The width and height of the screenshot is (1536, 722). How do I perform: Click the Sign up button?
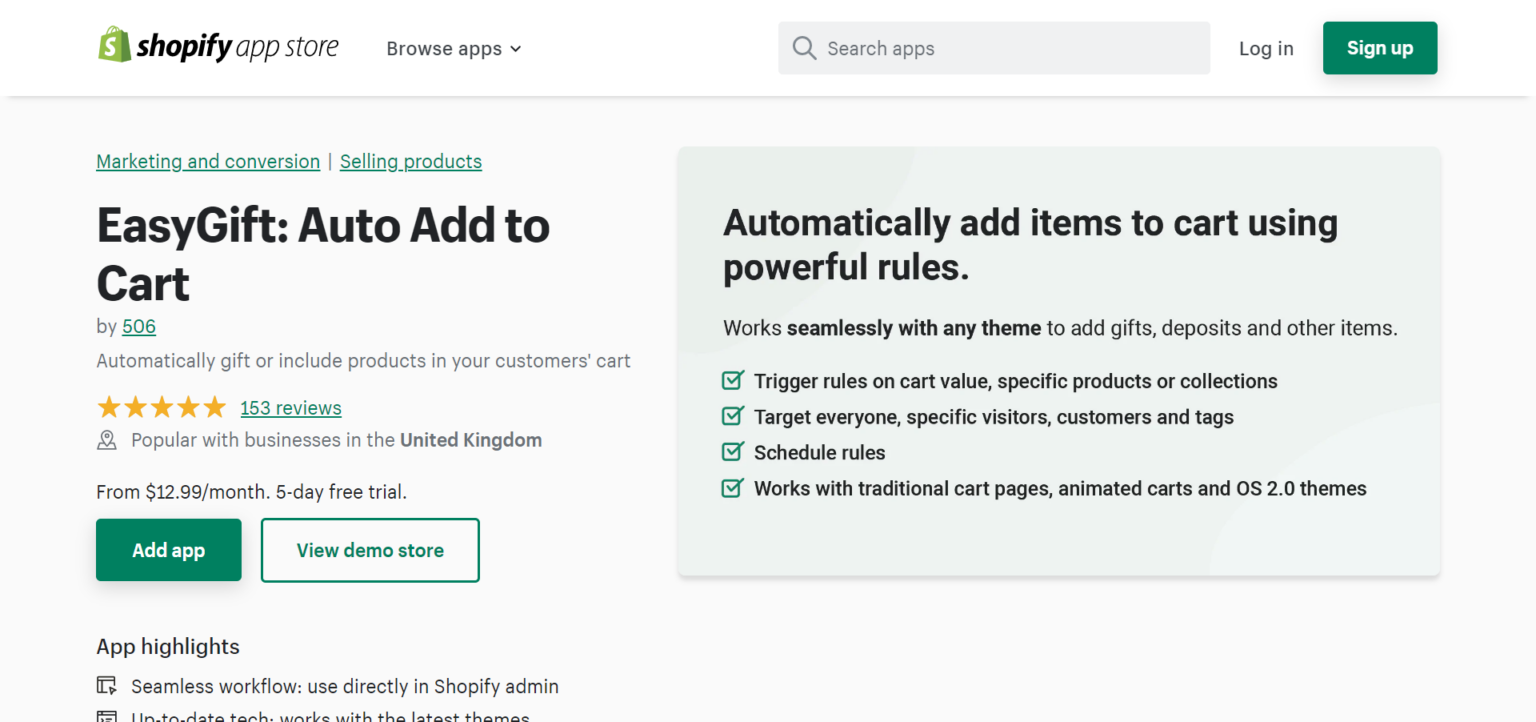tap(1379, 47)
